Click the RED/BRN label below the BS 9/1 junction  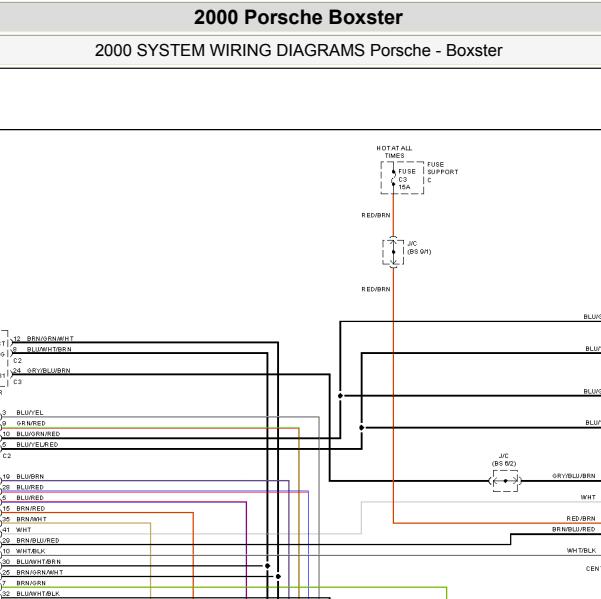(376, 289)
